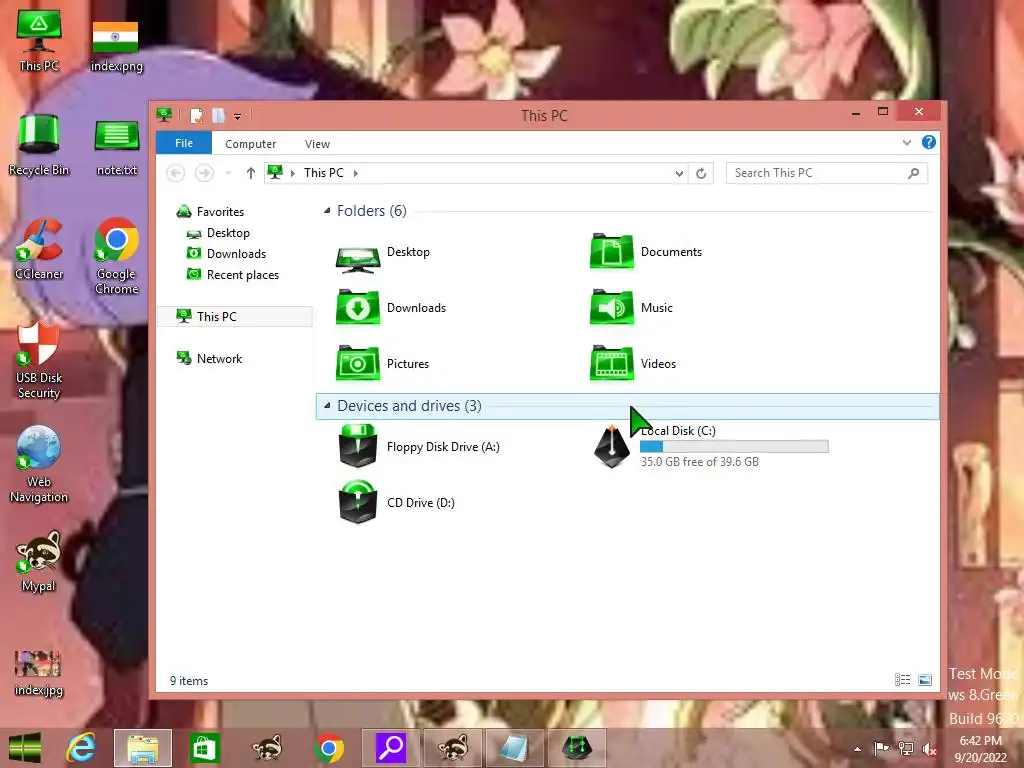1024x768 pixels.
Task: Select Downloads under Favorites
Action: coord(226,254)
